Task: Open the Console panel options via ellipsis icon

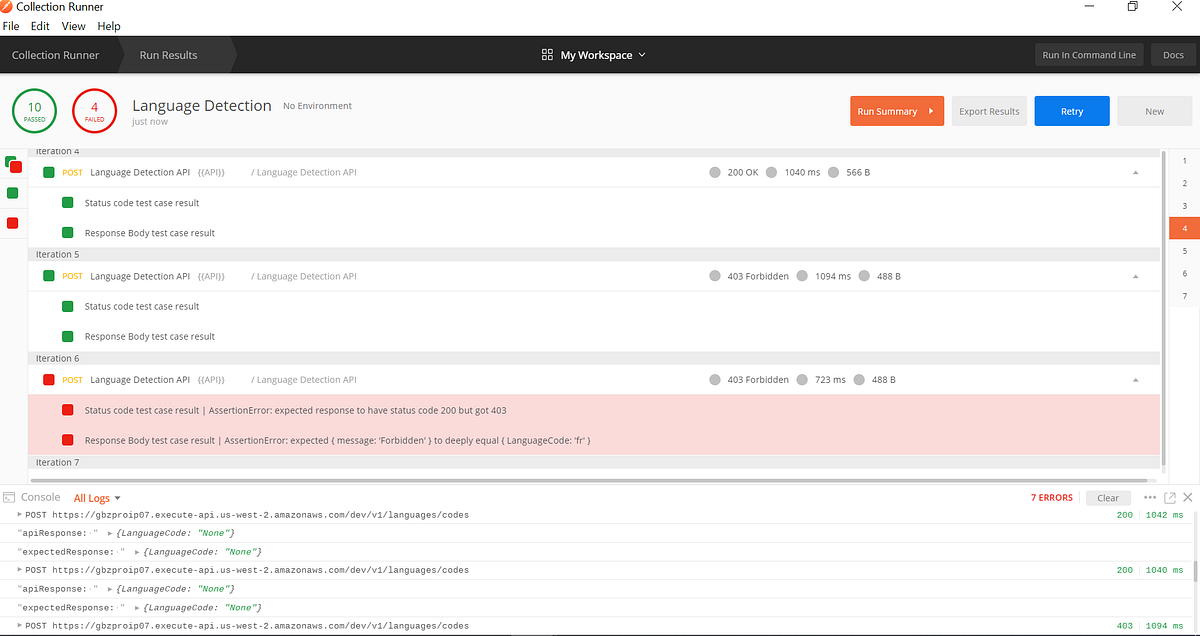Action: (1150, 497)
